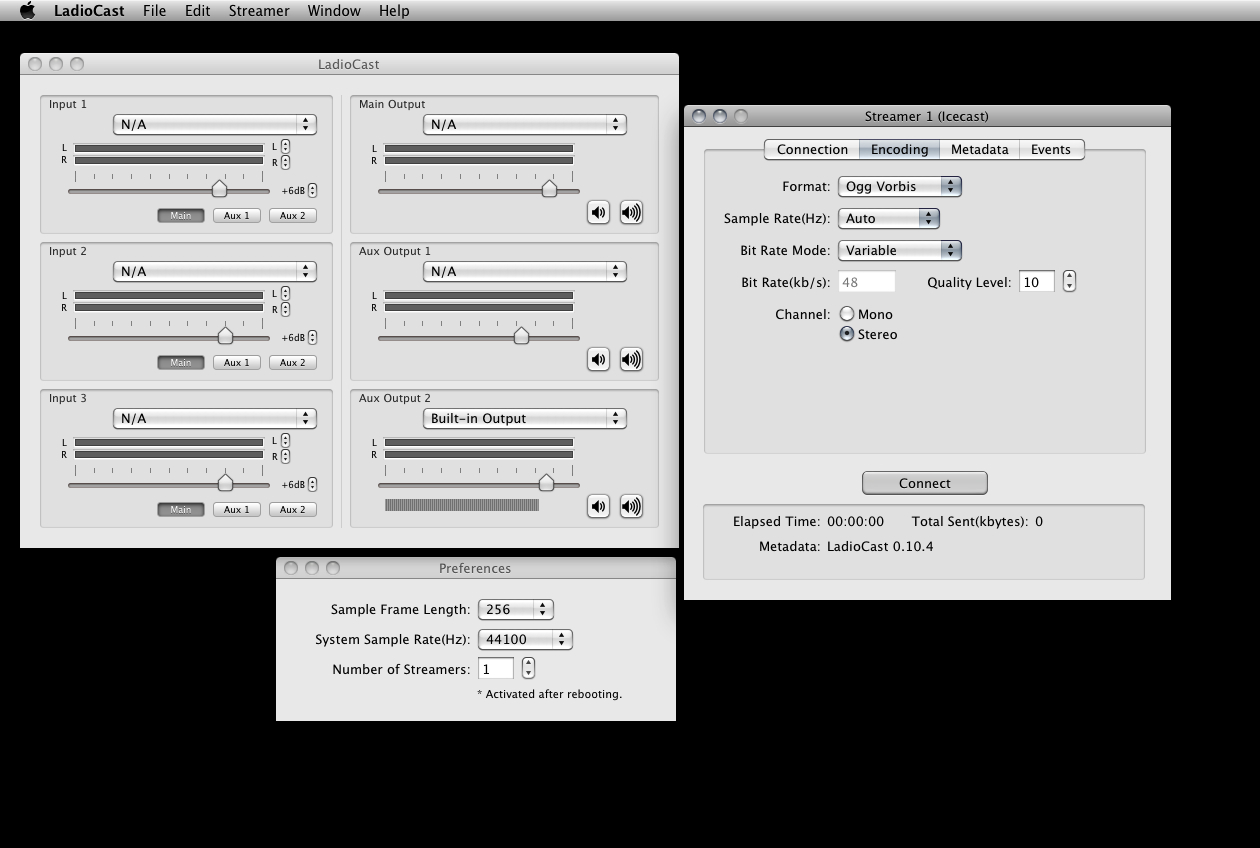This screenshot has height=848, width=1260.
Task: Toggle Input 2 Main routing button
Action: pos(180,362)
